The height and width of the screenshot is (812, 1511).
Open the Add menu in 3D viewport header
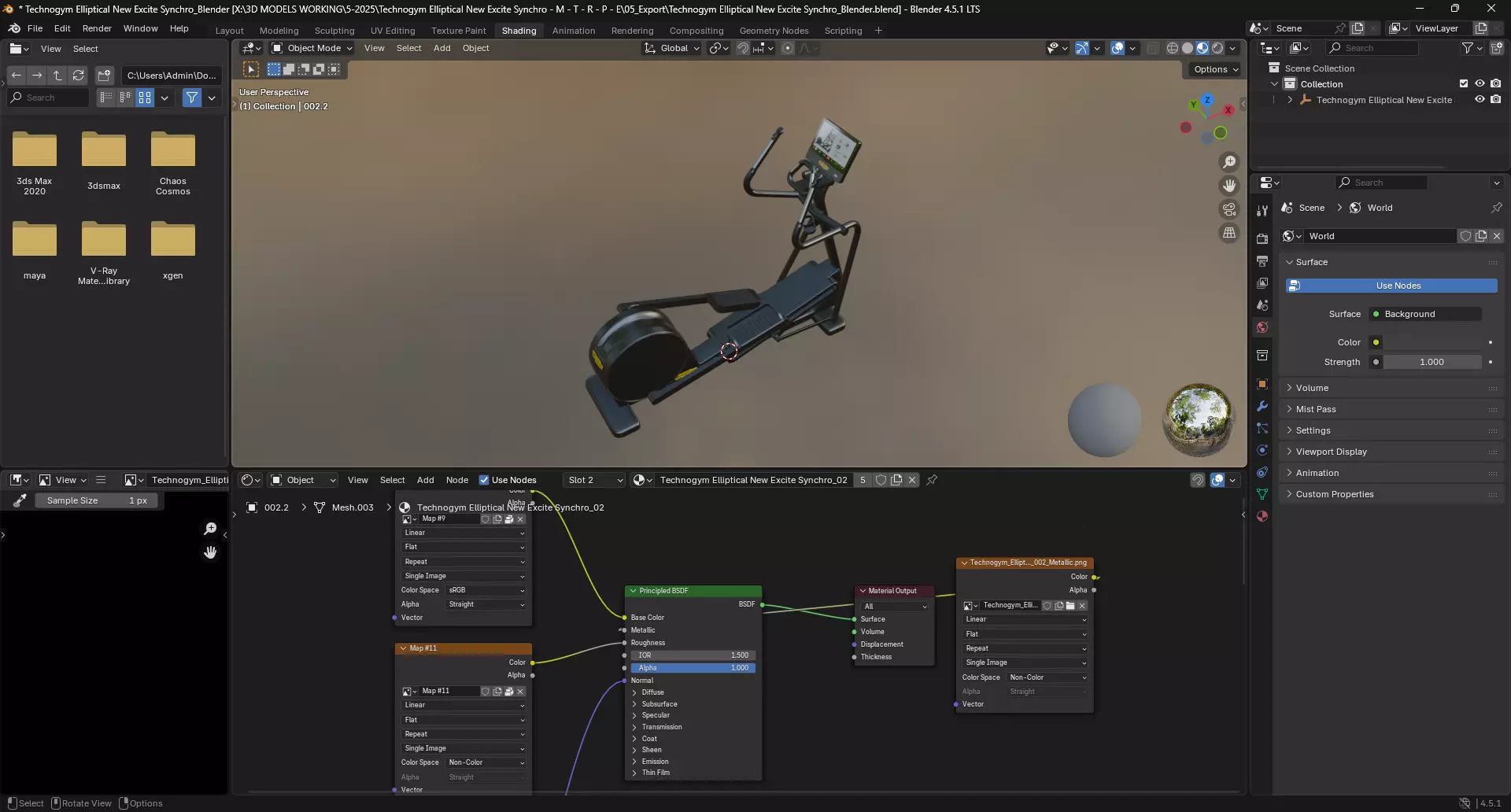442,48
